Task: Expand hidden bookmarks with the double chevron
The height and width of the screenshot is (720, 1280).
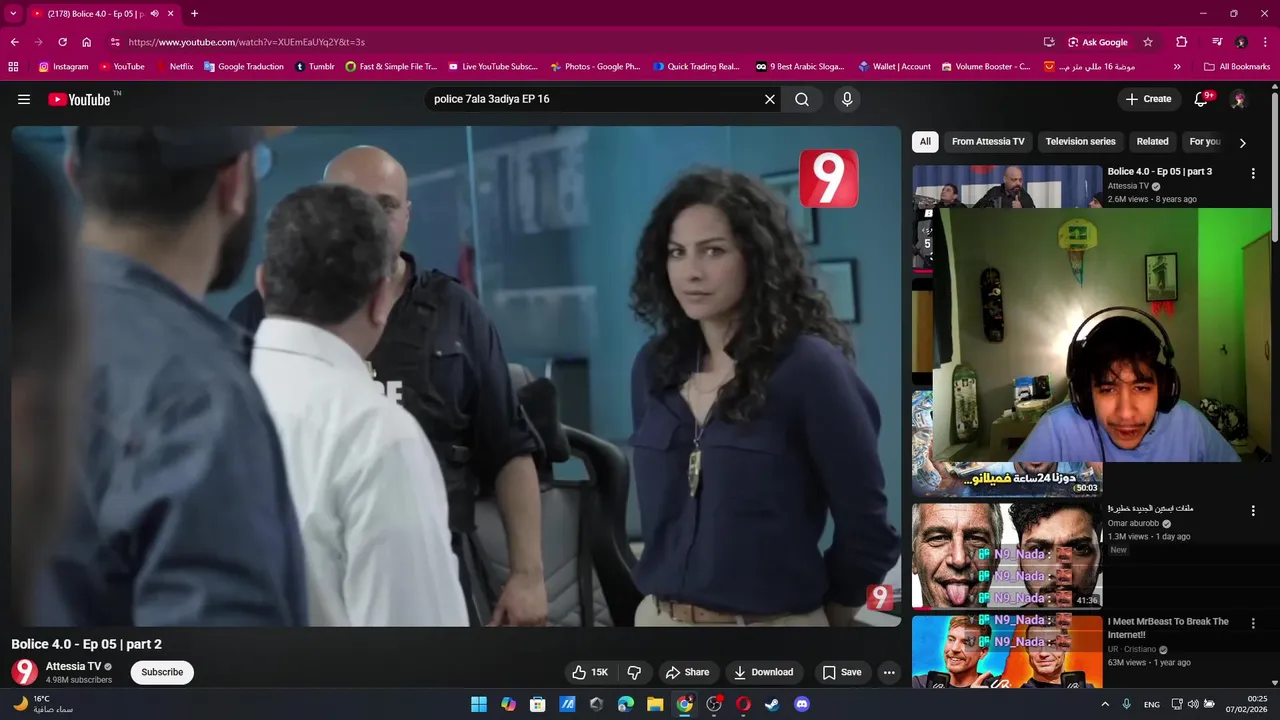Action: [1177, 67]
